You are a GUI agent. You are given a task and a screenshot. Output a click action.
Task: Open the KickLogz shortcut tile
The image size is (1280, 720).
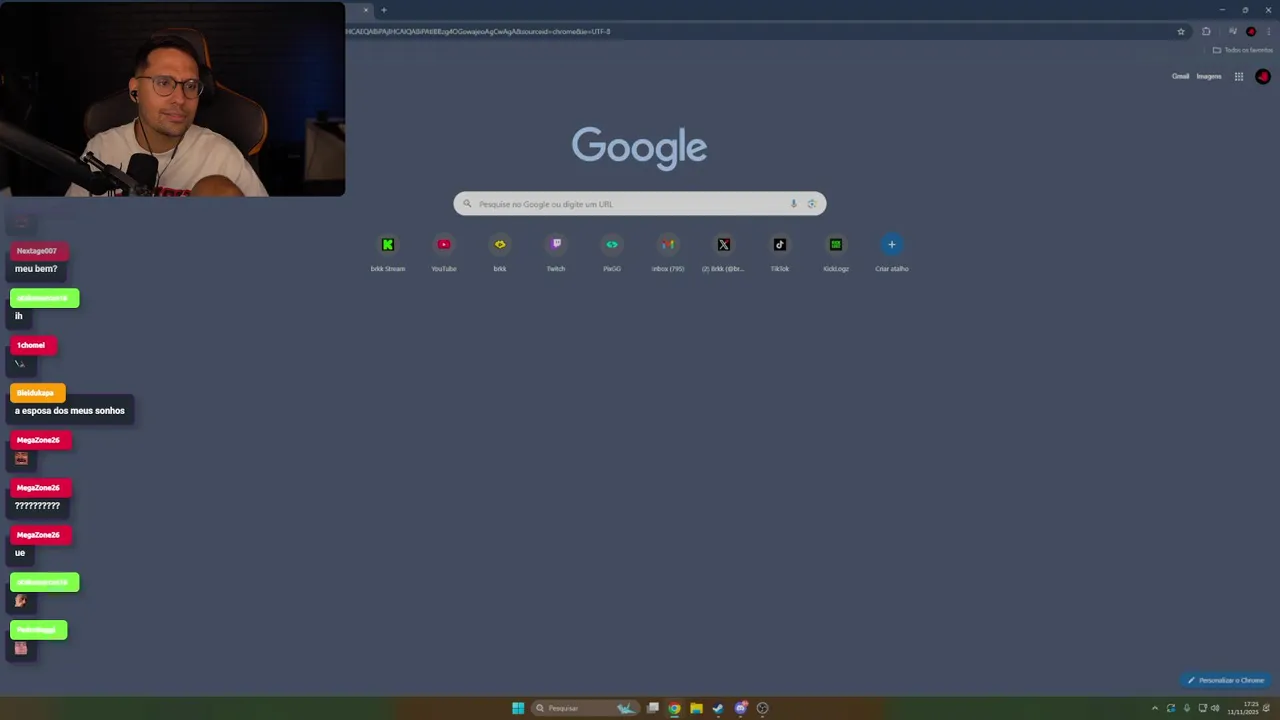pos(836,252)
